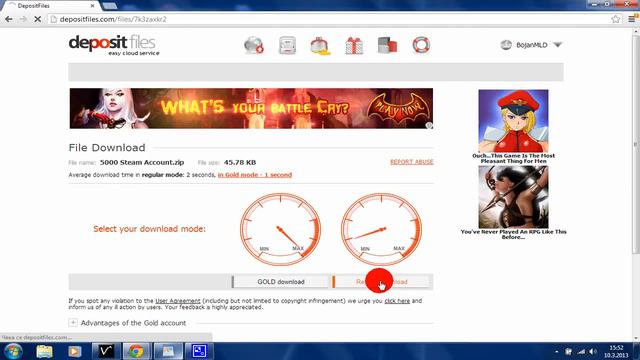The image size is (640, 360).
Task: Click the browser back arrow
Action: (x=9, y=19)
